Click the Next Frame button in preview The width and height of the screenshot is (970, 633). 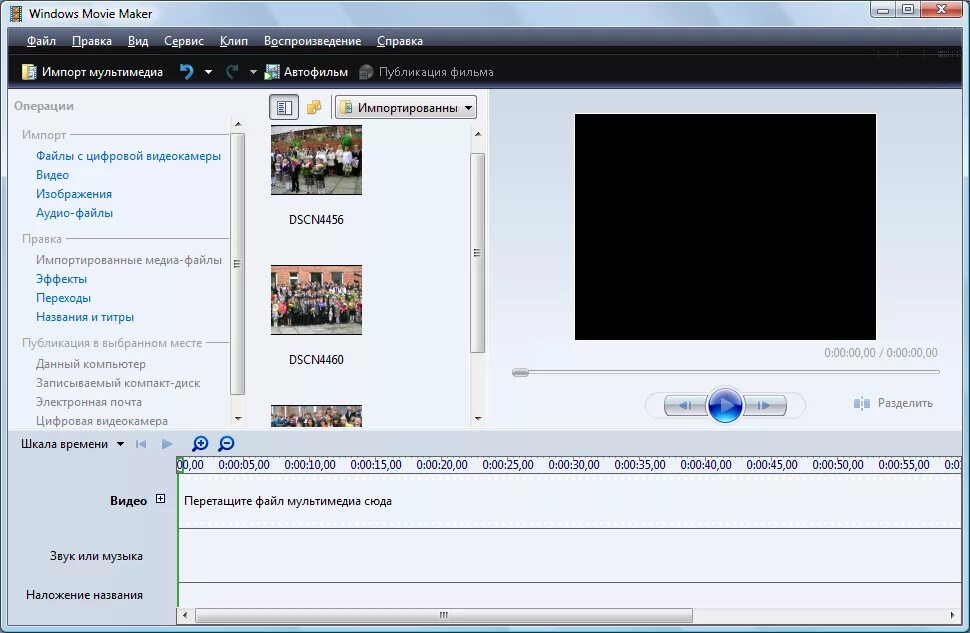tap(764, 405)
